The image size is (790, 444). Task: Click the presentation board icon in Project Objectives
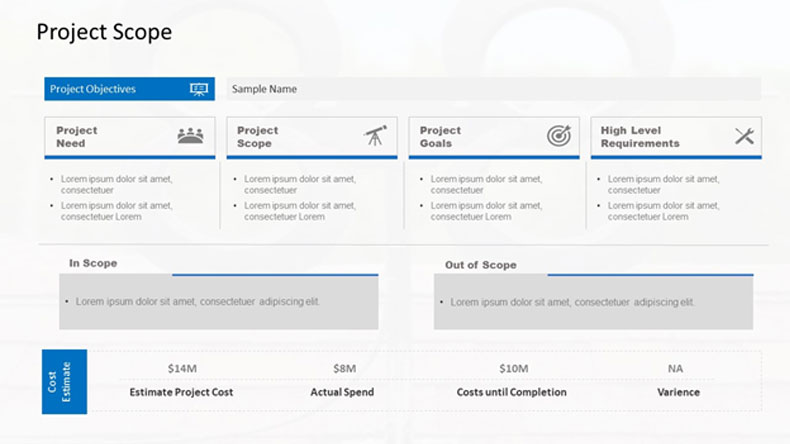(199, 89)
